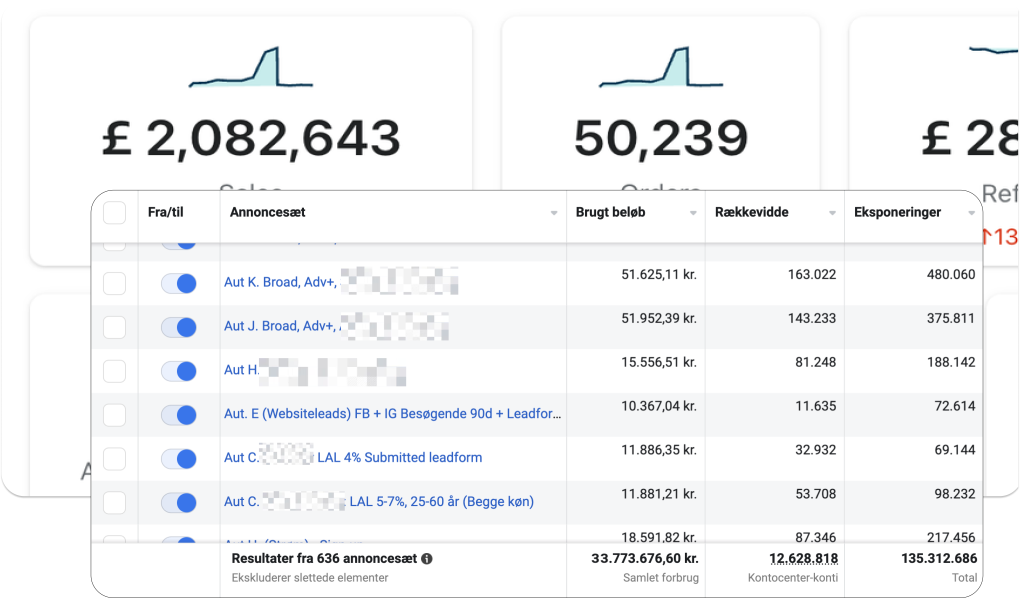Click the Fra/til column header

point(165,212)
